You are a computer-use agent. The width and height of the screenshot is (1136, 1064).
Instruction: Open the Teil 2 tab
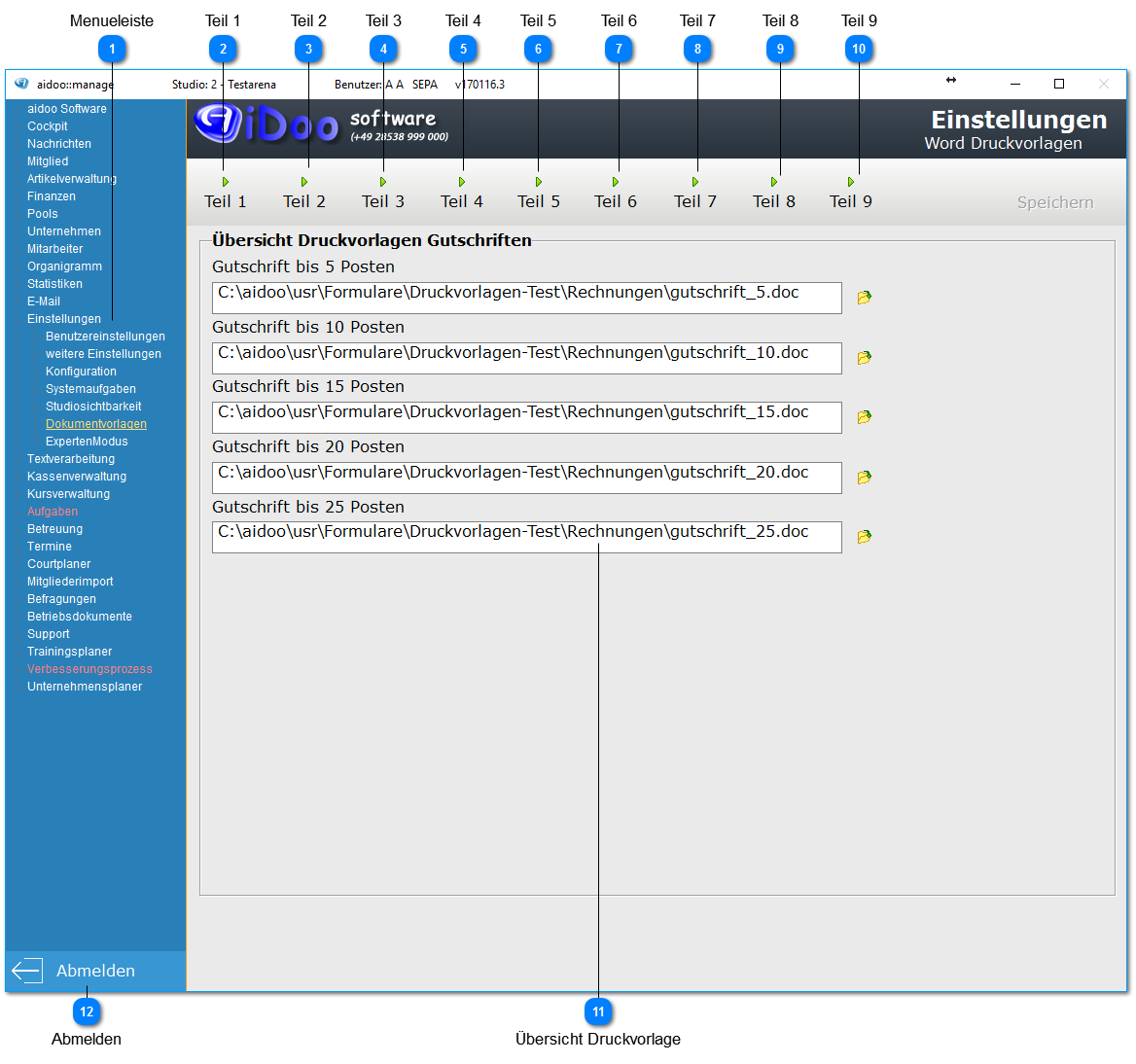pyautogui.click(x=304, y=195)
